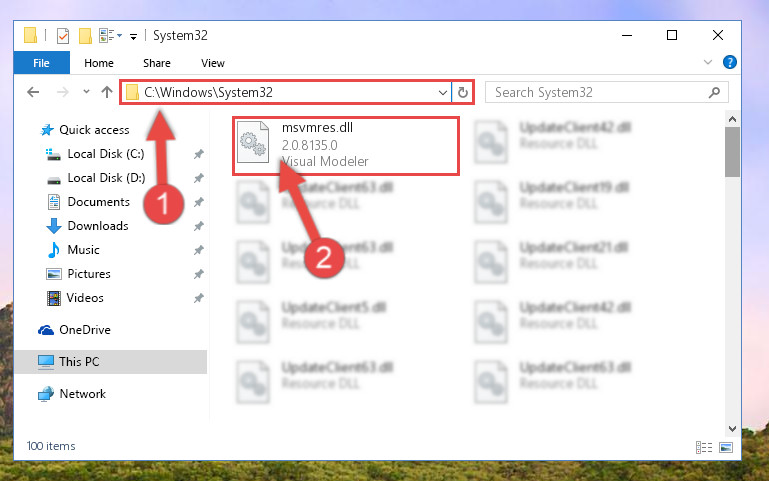Open recent locations dropdown arrow
This screenshot has width=769, height=481.
pyautogui.click(x=86, y=92)
